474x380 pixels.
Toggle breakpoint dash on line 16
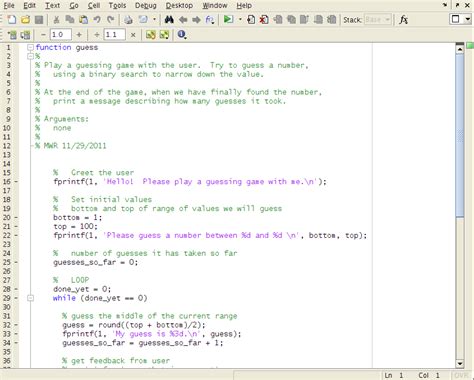click(16, 182)
